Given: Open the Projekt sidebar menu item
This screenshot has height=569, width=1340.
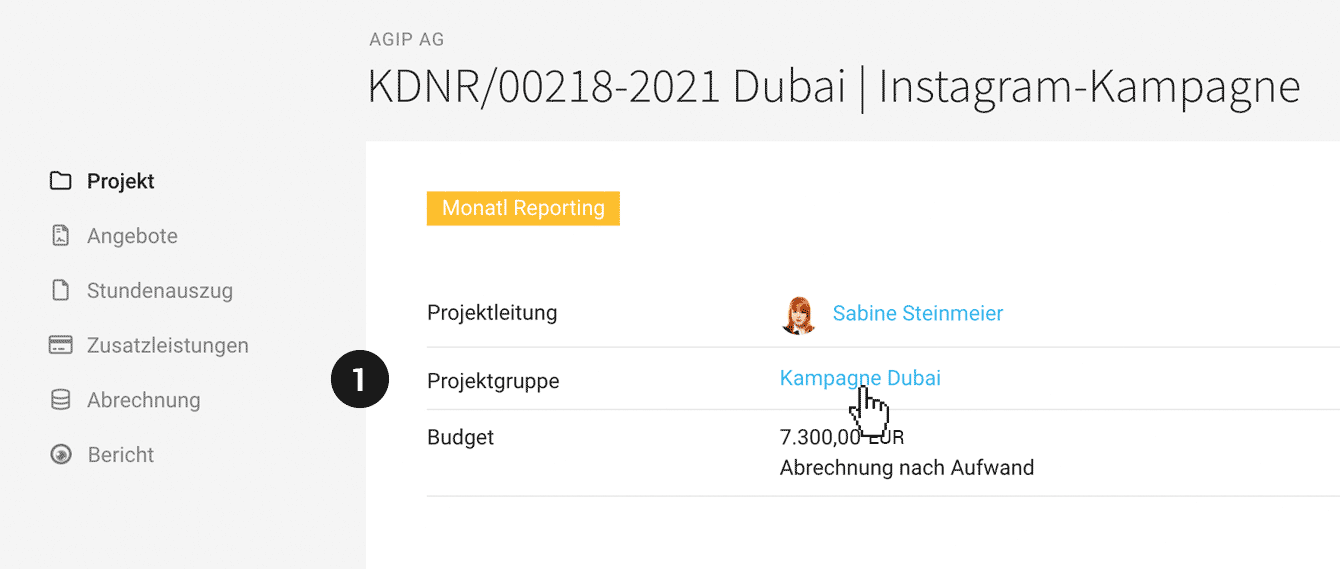Looking at the screenshot, I should click(121, 182).
